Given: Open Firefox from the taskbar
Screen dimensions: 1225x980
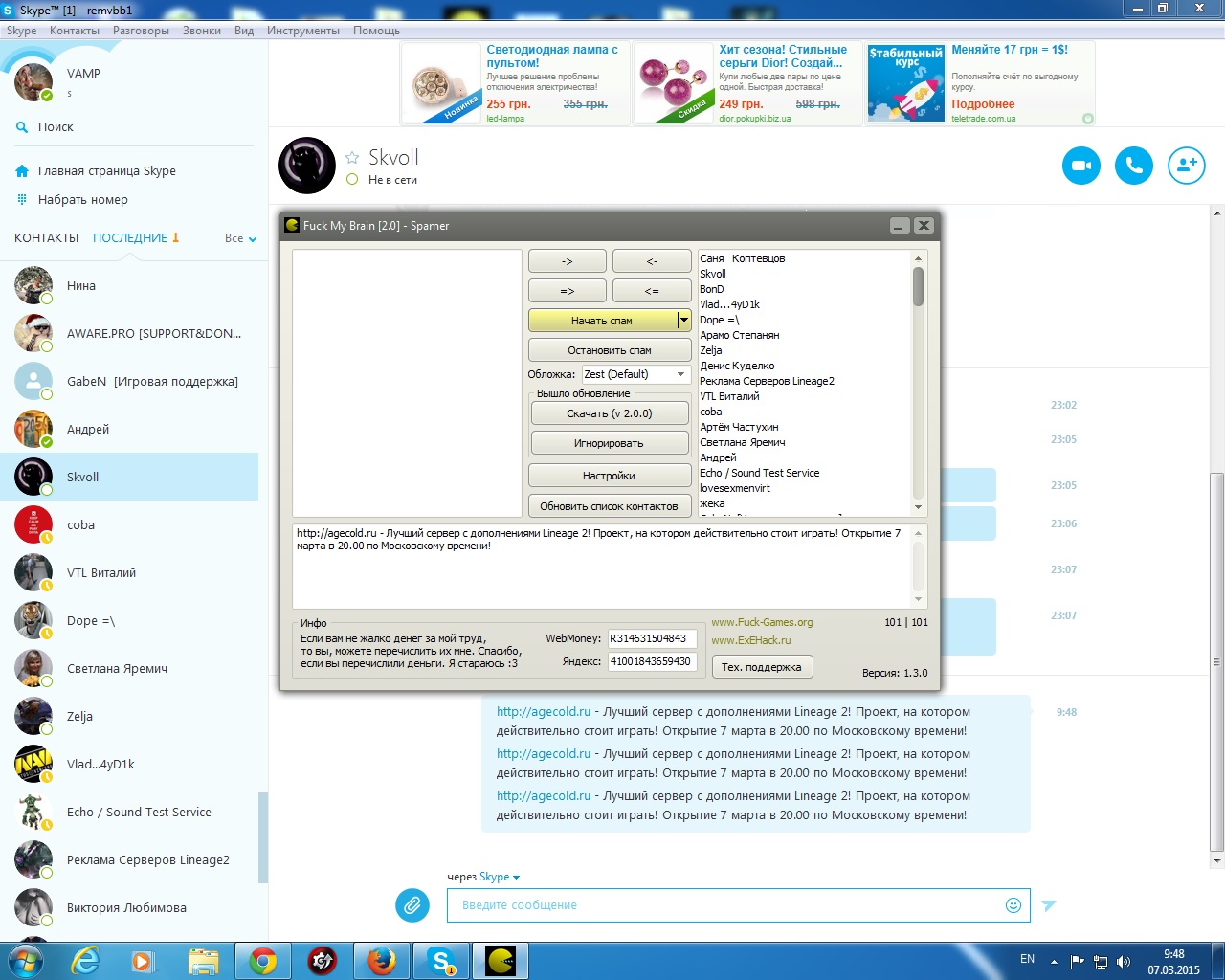Looking at the screenshot, I should [x=382, y=961].
